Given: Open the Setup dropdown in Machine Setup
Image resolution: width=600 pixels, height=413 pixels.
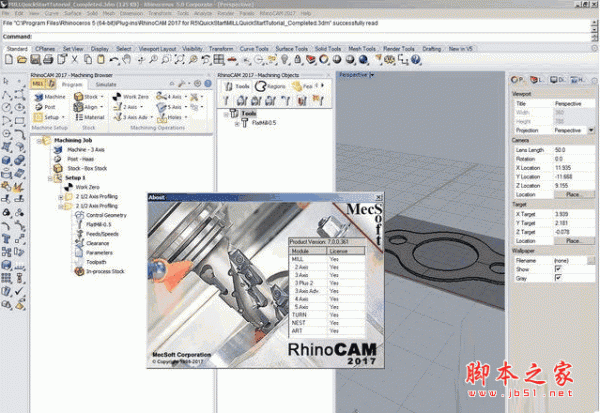Looking at the screenshot, I should click(x=64, y=117).
